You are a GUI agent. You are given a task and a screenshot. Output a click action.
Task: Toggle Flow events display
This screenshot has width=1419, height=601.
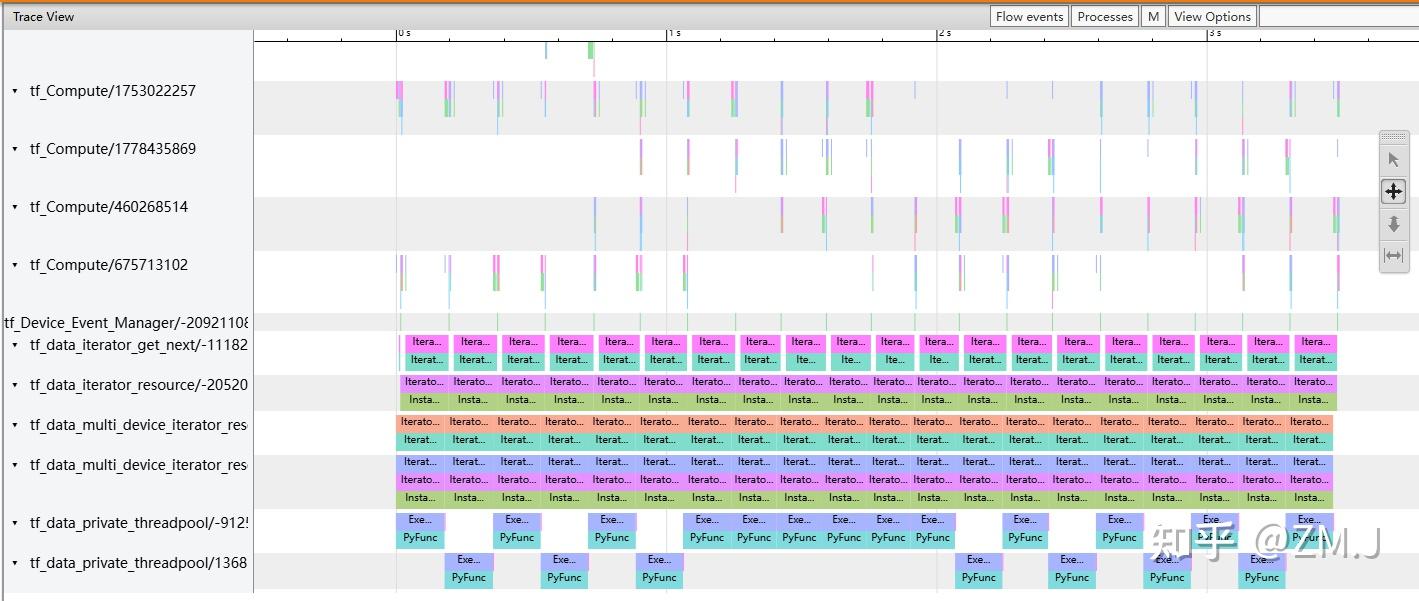coord(1028,15)
